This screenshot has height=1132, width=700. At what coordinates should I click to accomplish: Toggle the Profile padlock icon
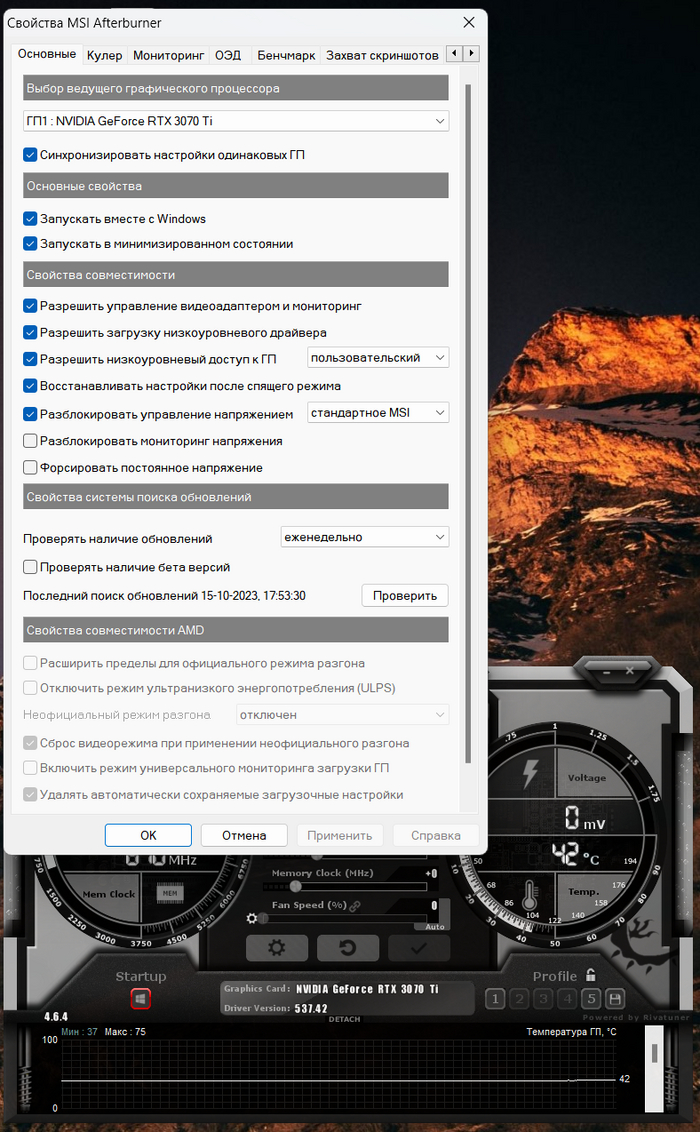(591, 975)
